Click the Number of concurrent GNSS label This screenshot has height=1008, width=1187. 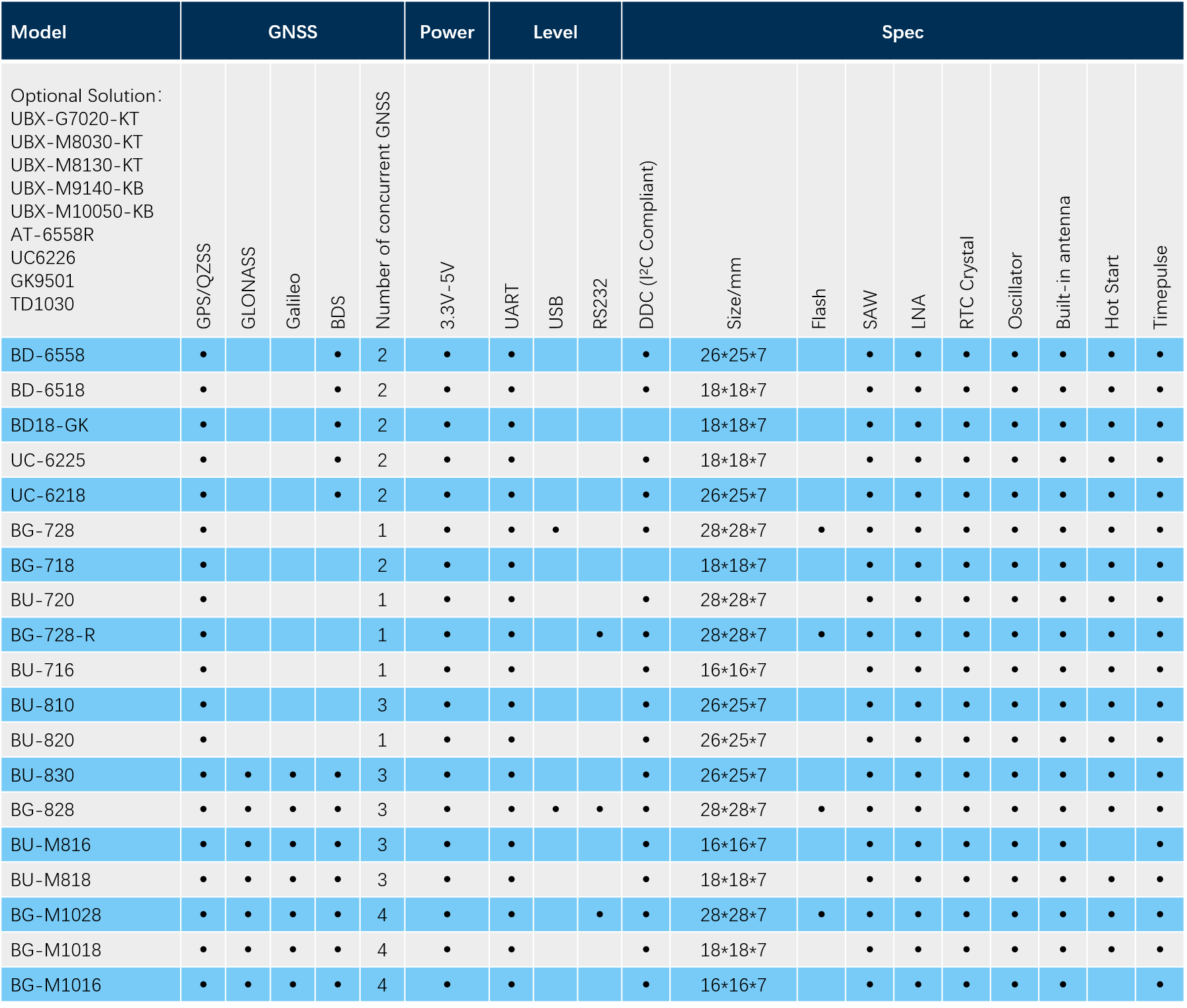[383, 210]
